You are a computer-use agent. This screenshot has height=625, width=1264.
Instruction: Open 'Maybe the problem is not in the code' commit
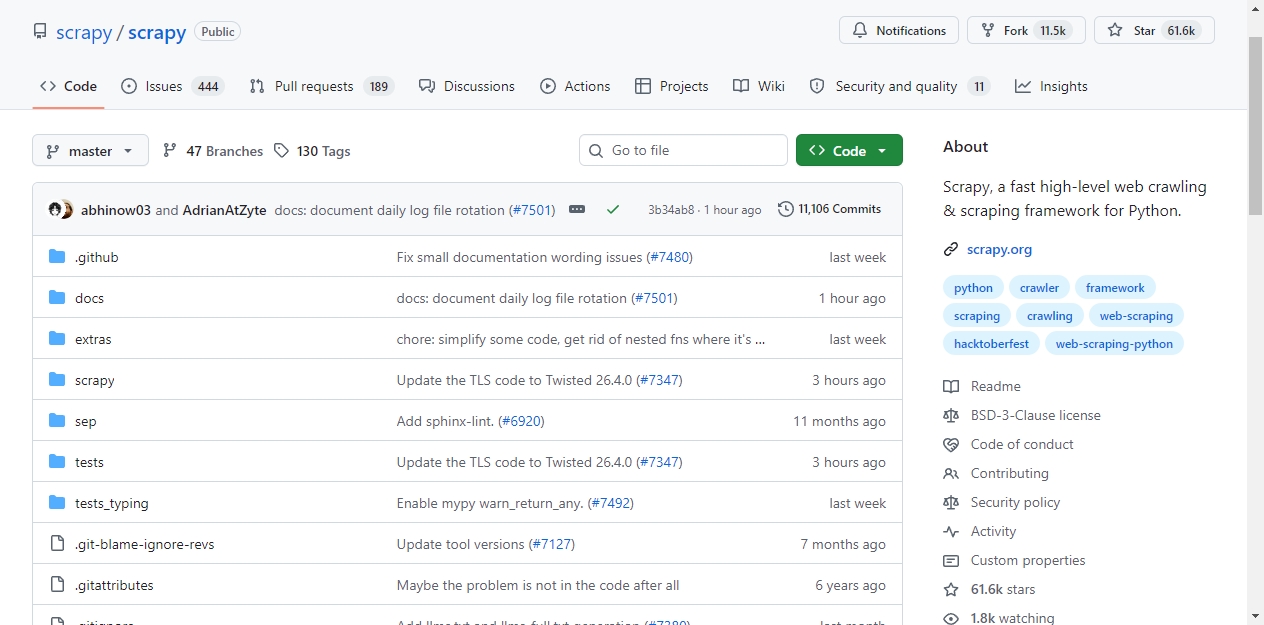coord(538,585)
